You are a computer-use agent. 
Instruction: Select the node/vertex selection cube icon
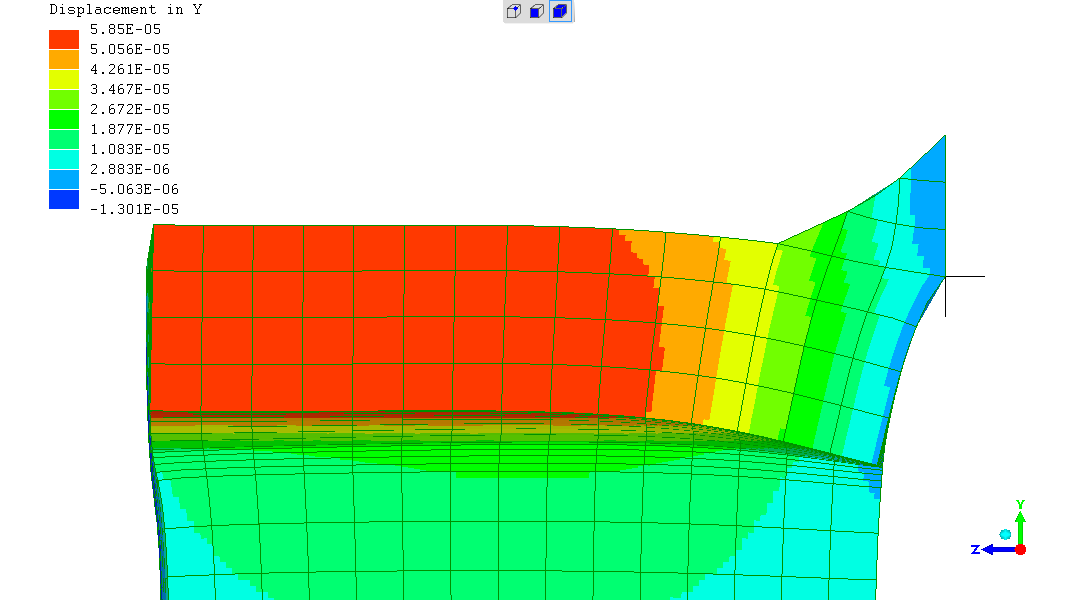coord(513,12)
